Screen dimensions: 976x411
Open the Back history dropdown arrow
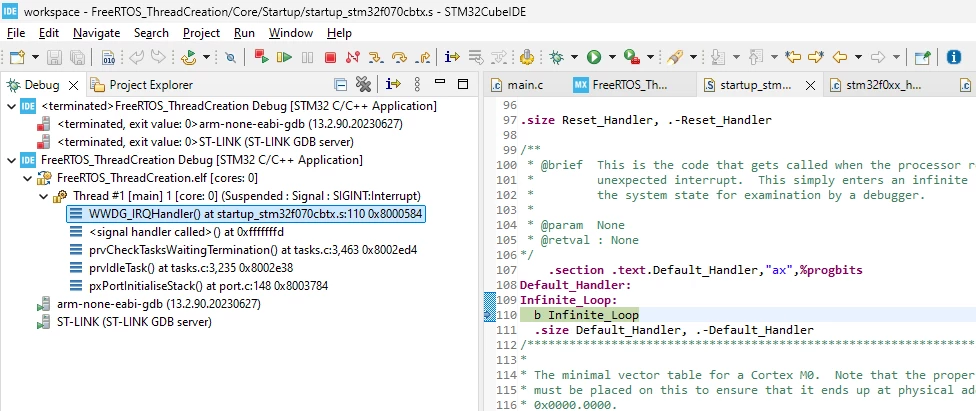coord(858,57)
